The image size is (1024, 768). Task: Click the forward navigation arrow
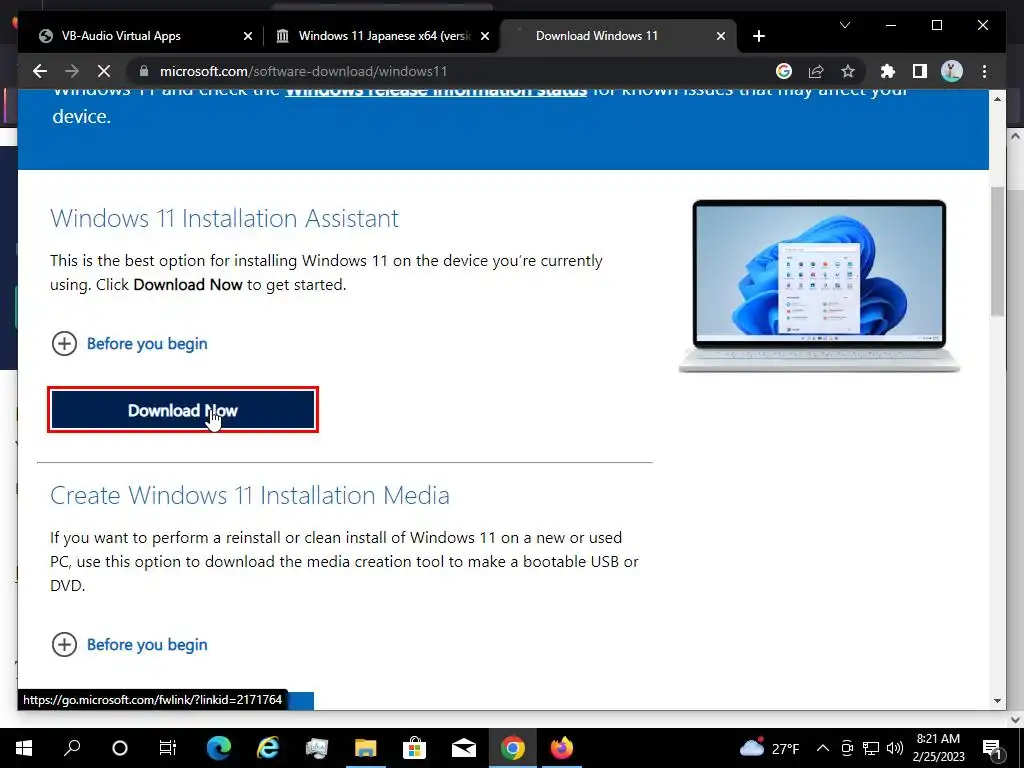click(72, 71)
